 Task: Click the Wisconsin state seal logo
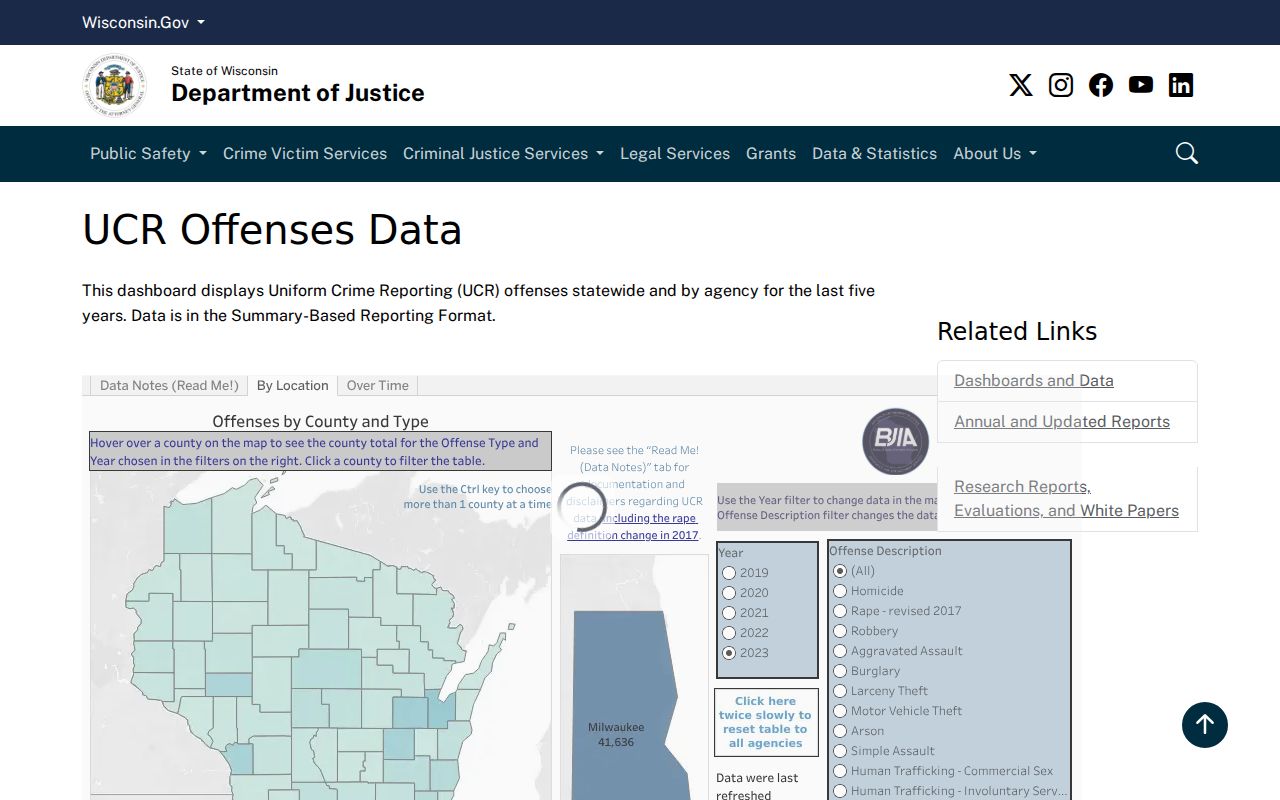[114, 86]
